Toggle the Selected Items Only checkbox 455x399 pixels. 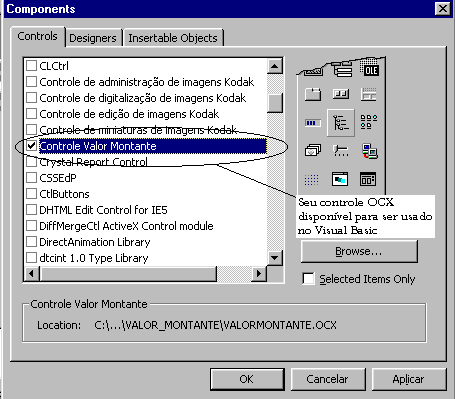tap(308, 279)
